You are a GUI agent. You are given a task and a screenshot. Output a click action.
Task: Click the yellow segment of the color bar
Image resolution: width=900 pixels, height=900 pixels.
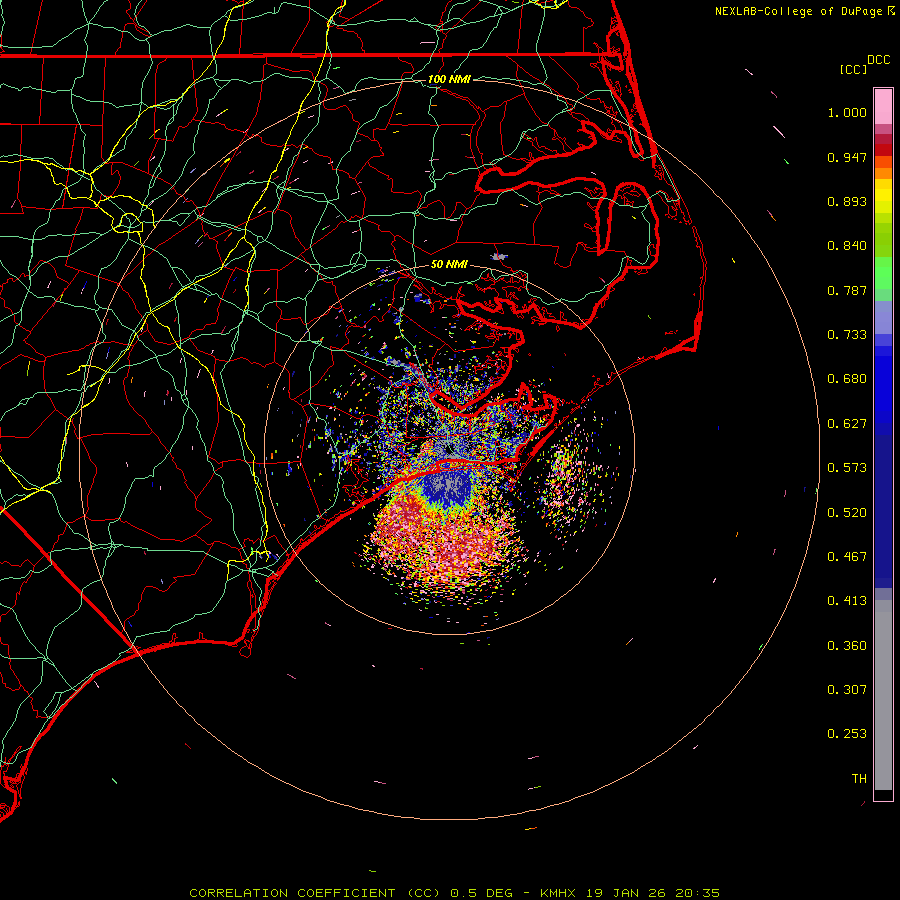tap(883, 197)
